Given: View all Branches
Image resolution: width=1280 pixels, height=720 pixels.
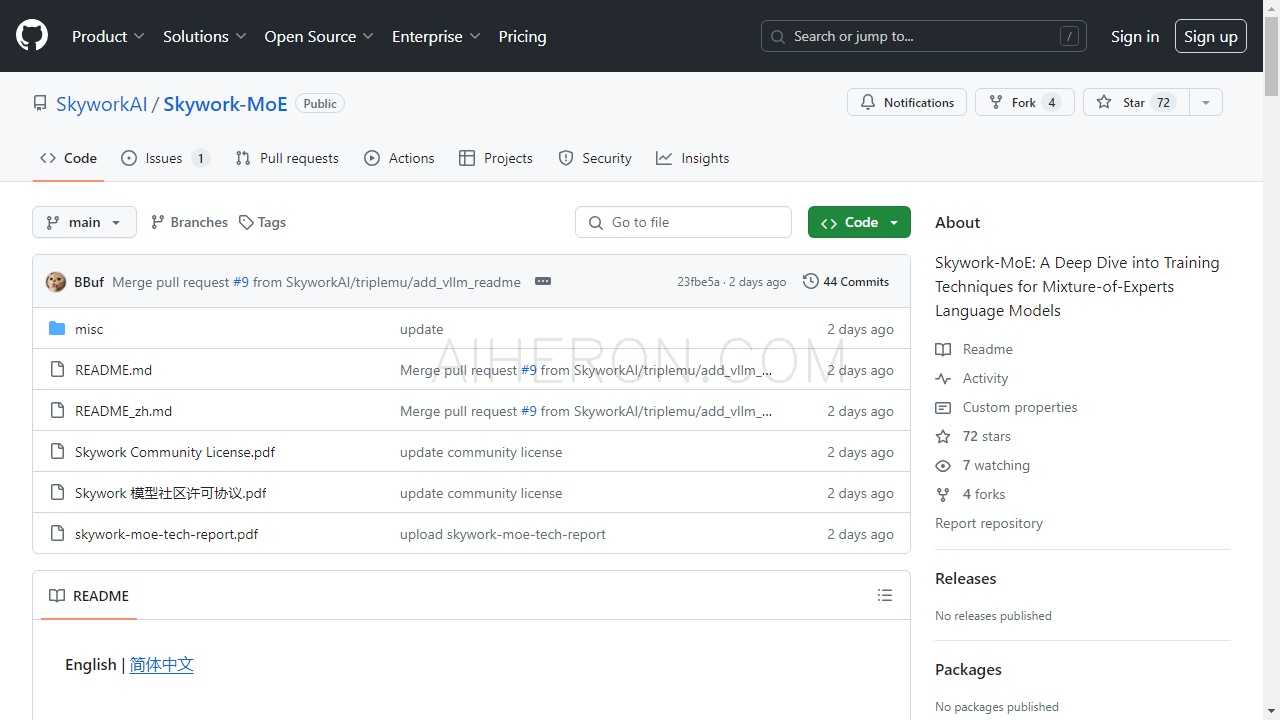Looking at the screenshot, I should click(189, 222).
